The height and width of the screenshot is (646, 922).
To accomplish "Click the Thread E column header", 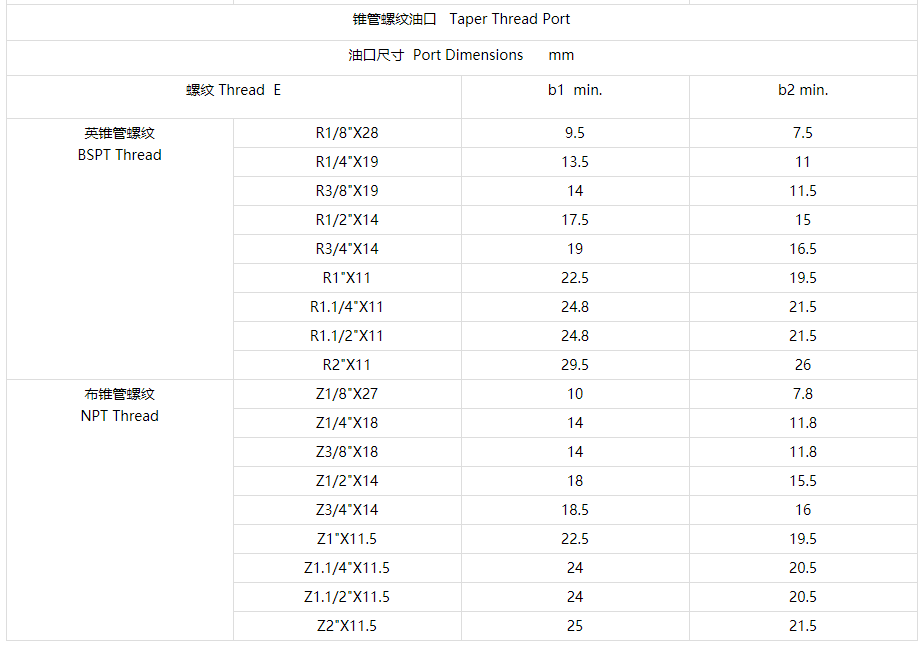I will pyautogui.click(x=234, y=97).
